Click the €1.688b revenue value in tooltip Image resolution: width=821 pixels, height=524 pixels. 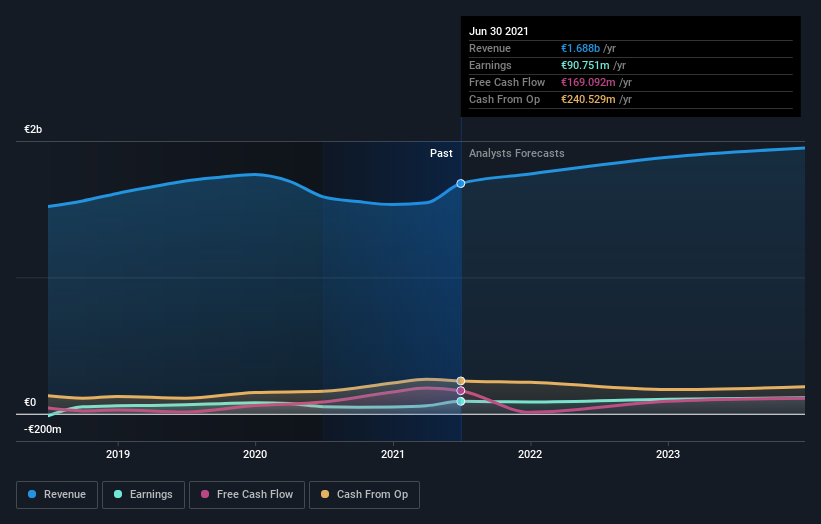tap(580, 48)
